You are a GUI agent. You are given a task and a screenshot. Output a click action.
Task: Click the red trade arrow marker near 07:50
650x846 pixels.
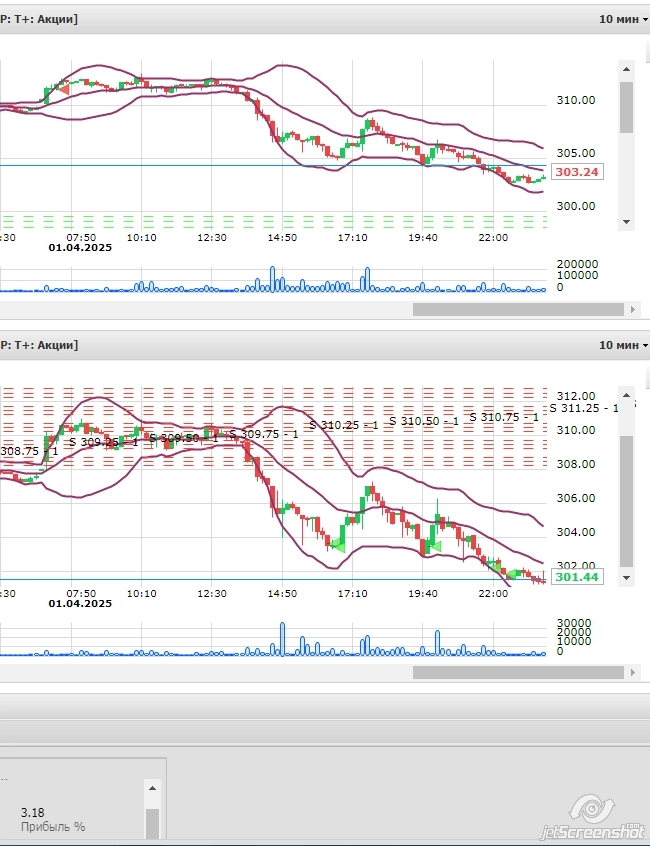[x=63, y=90]
